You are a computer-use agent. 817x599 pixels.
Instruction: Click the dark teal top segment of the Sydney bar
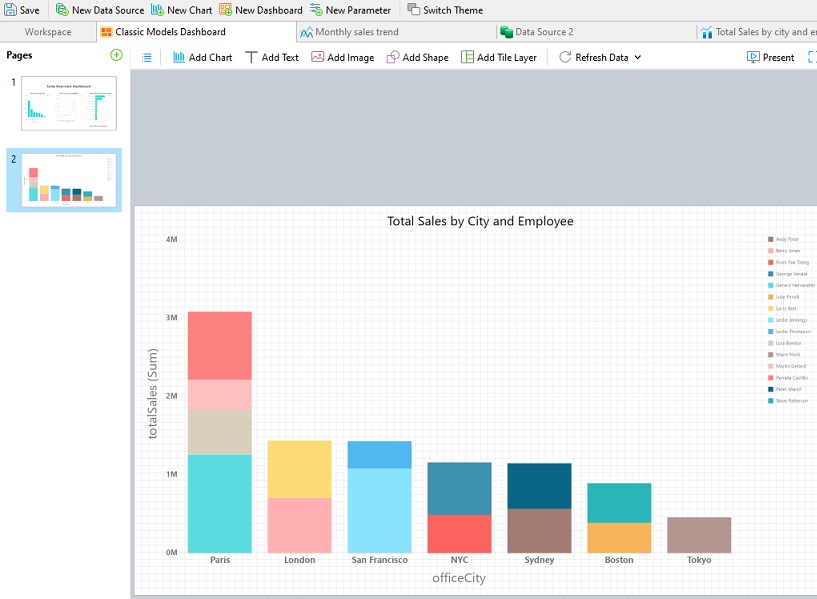(539, 486)
